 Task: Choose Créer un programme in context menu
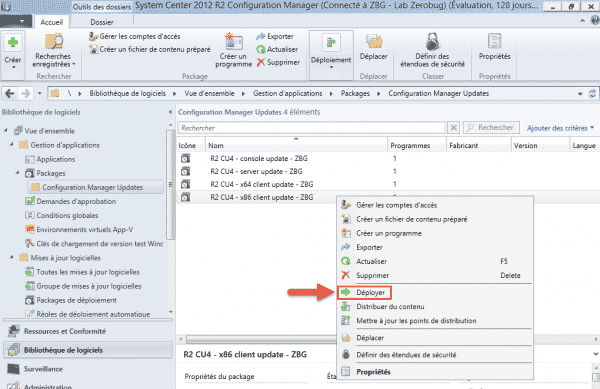(435, 233)
